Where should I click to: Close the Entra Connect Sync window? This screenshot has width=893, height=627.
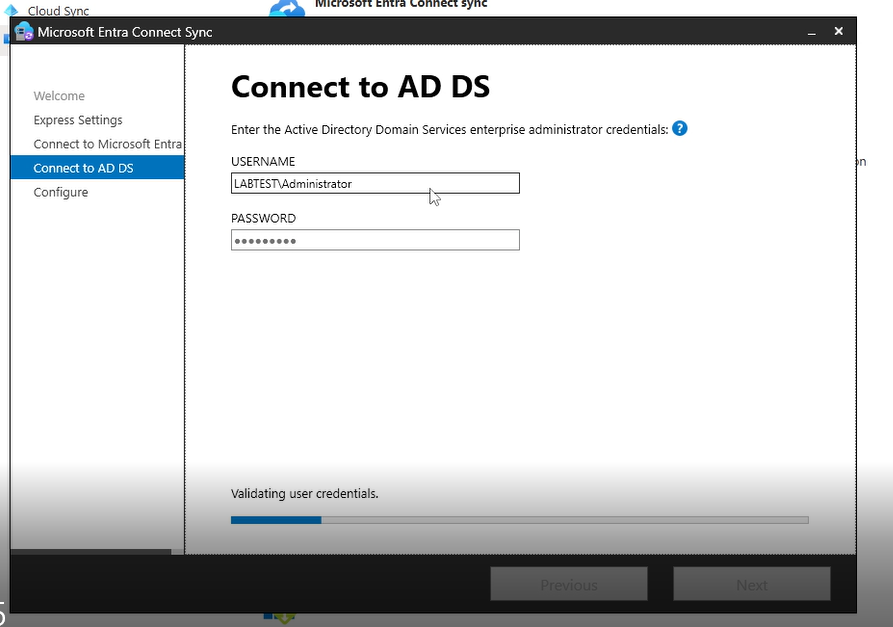coord(838,31)
